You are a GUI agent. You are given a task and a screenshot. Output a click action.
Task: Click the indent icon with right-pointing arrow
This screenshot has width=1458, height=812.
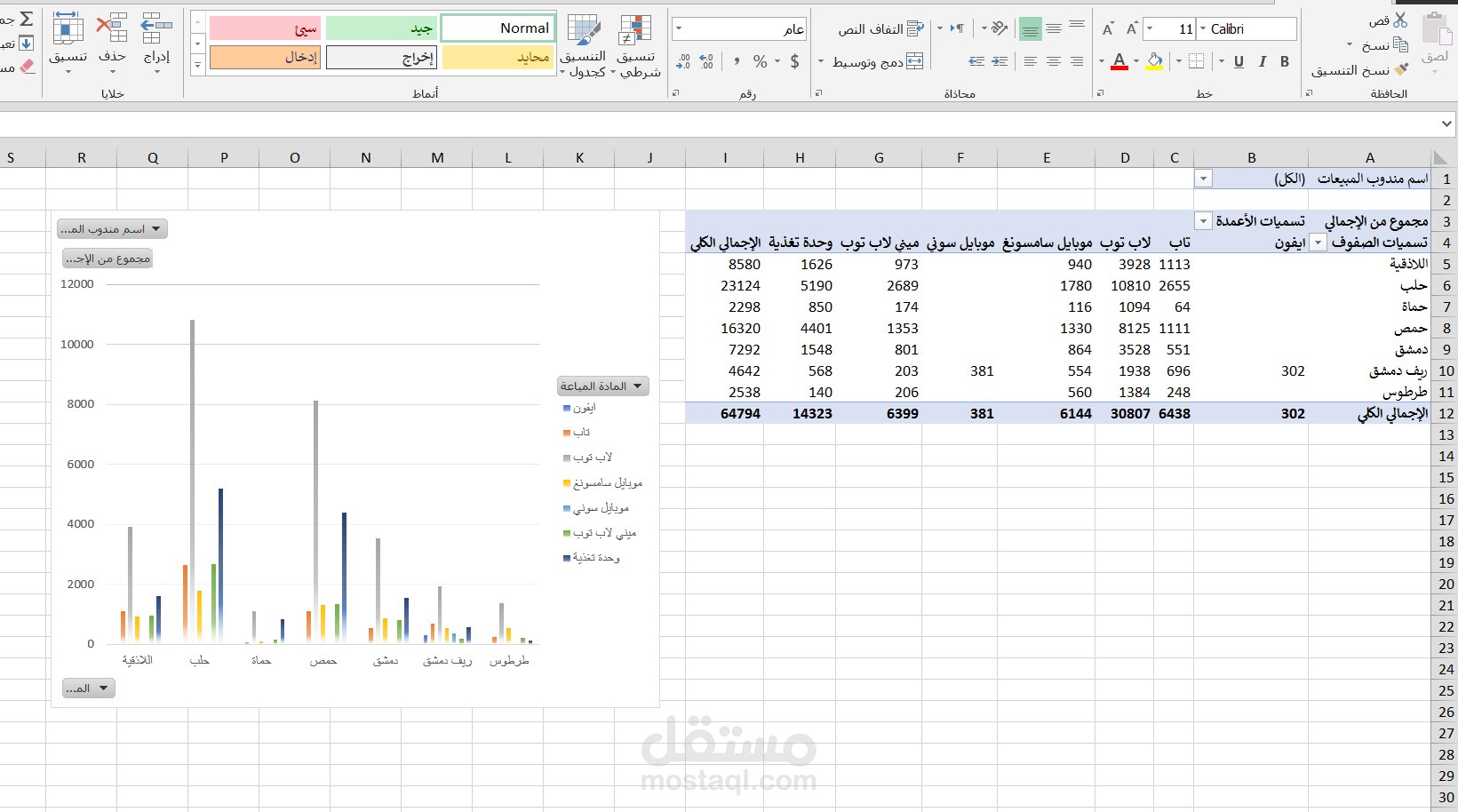[x=1000, y=61]
